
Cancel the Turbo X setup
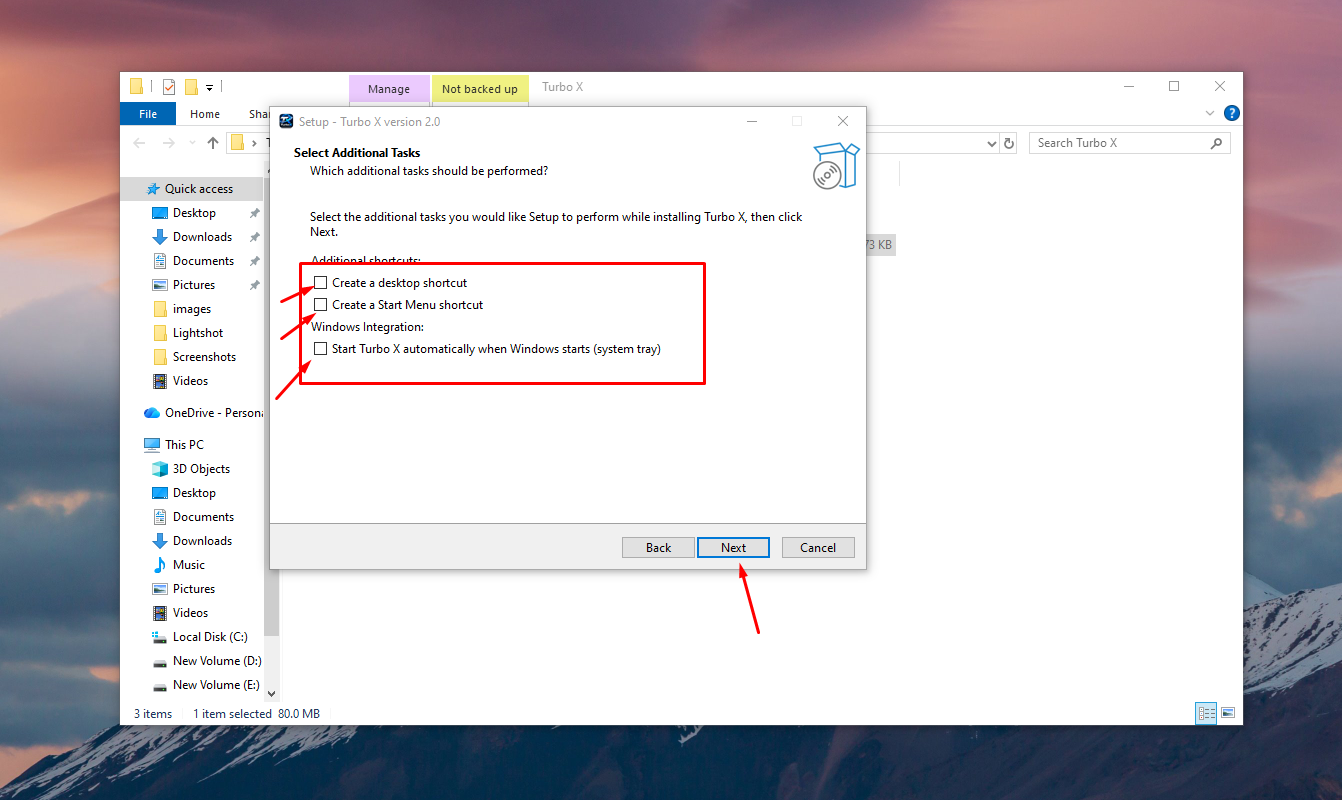click(x=818, y=547)
